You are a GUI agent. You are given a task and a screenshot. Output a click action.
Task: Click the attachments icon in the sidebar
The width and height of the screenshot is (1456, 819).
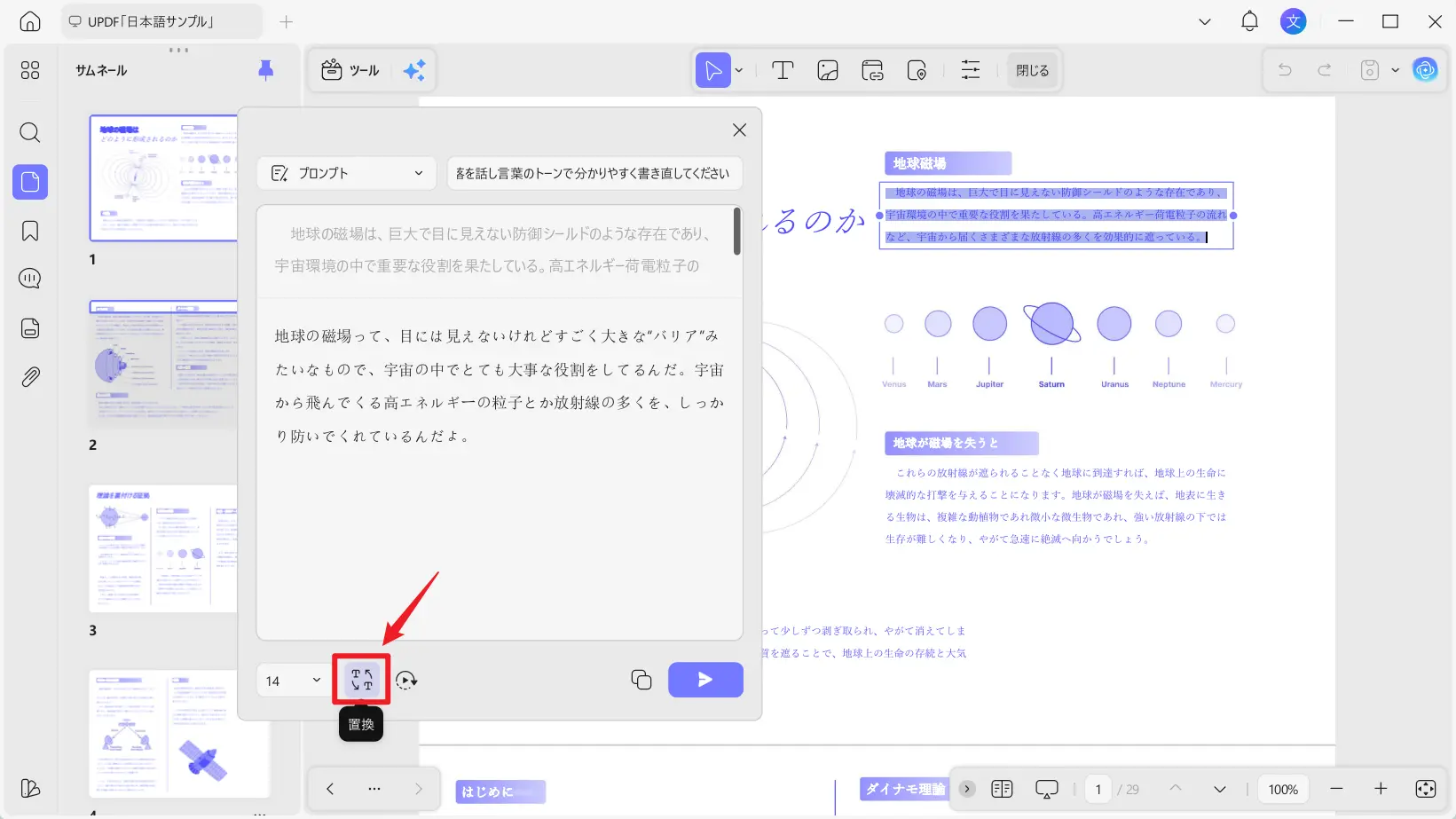(29, 376)
